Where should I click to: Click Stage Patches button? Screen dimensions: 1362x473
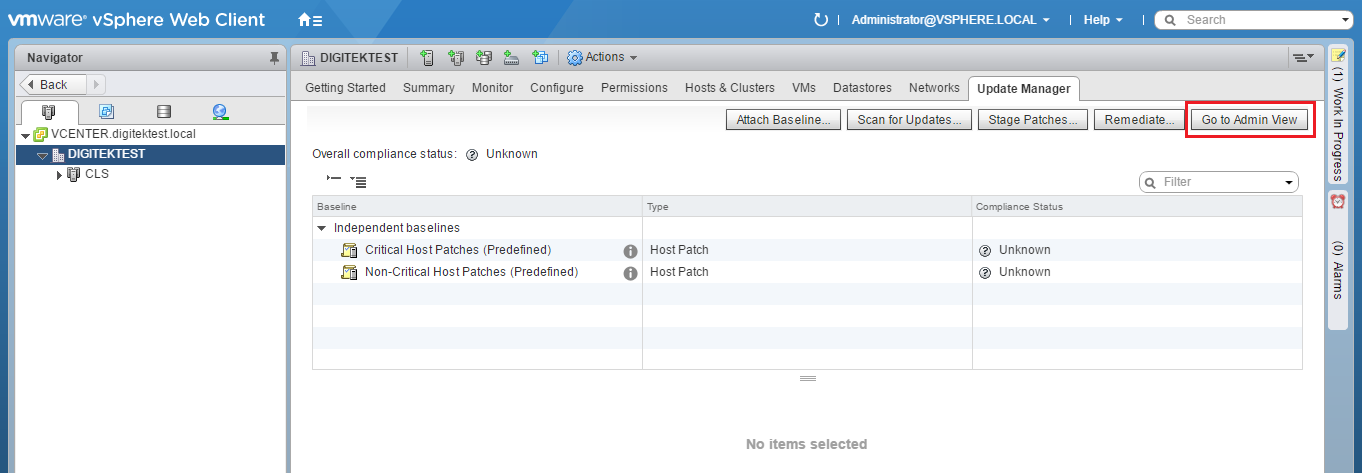[x=1033, y=120]
